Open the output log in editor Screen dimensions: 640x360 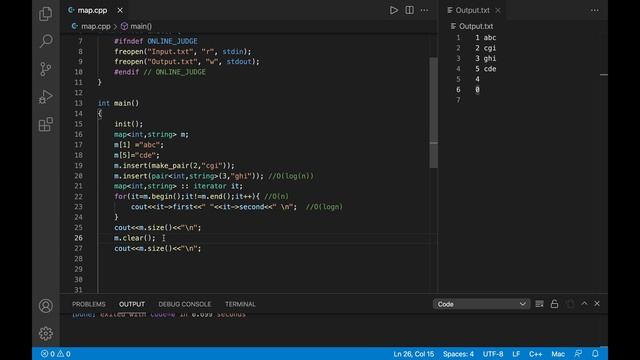click(570, 304)
